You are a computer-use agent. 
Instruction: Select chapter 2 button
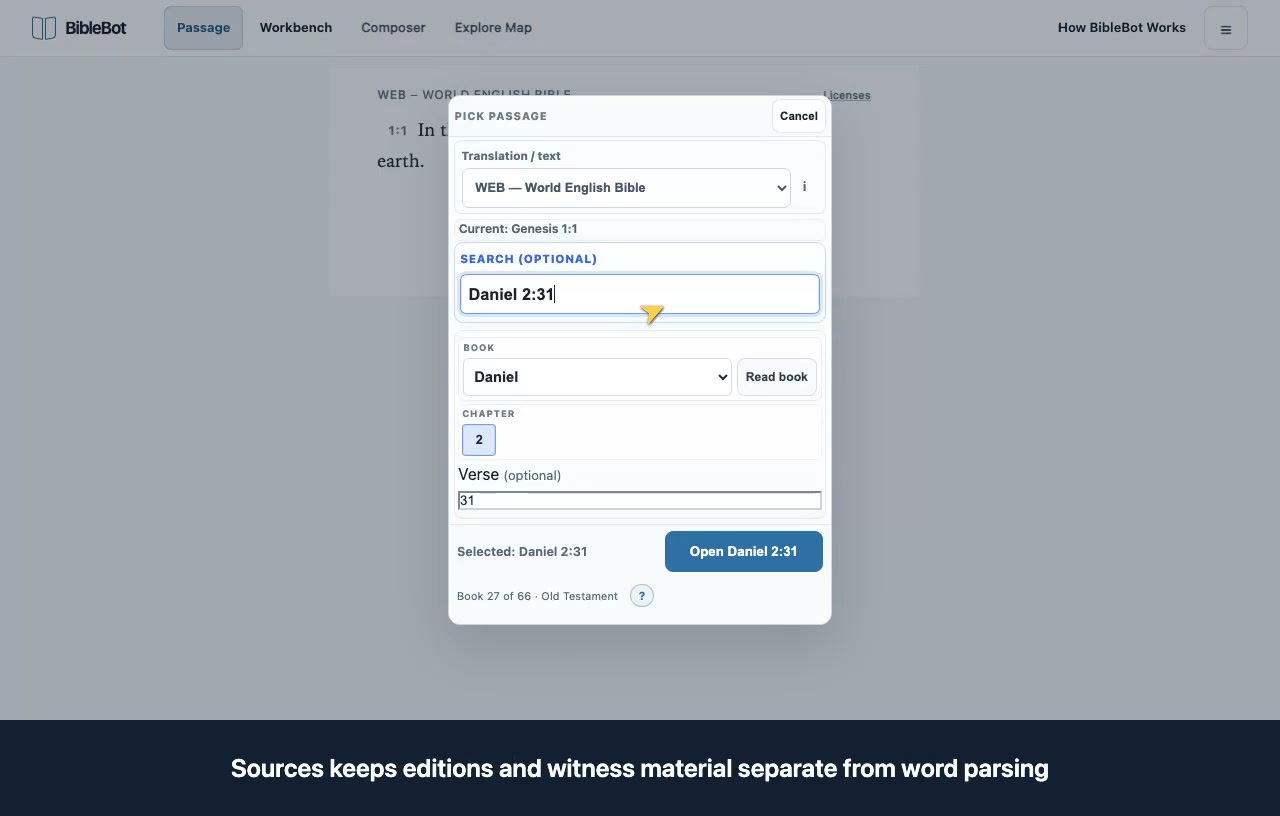(x=479, y=440)
